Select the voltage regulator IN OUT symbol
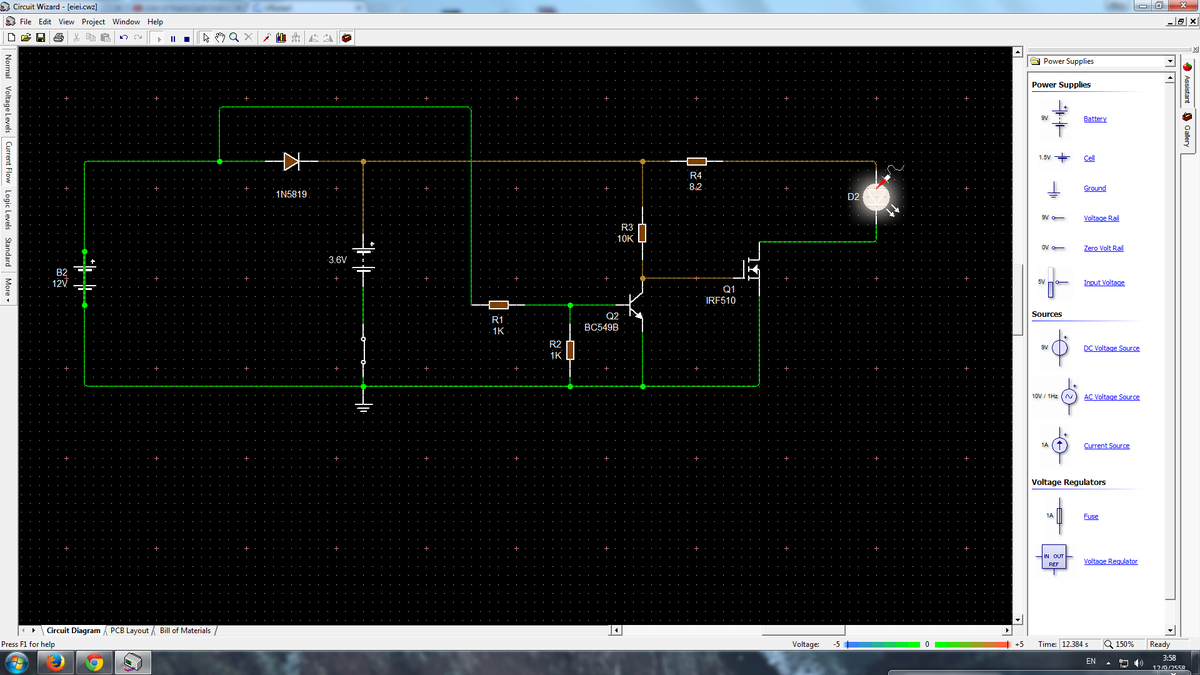This screenshot has height=675, width=1200. click(x=1053, y=560)
